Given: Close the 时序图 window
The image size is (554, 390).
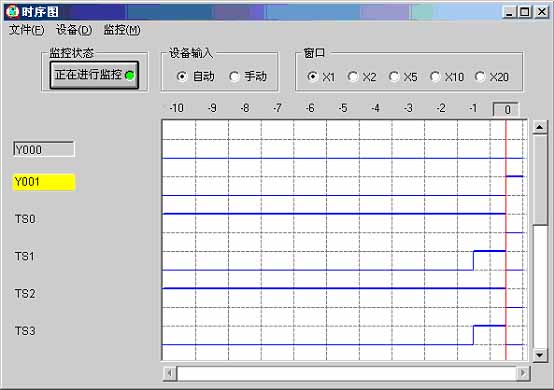Looking at the screenshot, I should click(x=541, y=12).
